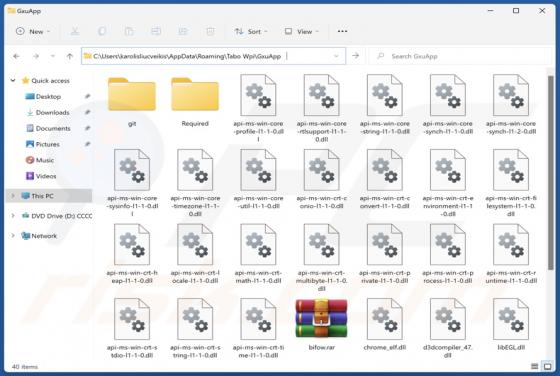
Task: Collapse the Quick access tree node
Action: click(x=13, y=80)
